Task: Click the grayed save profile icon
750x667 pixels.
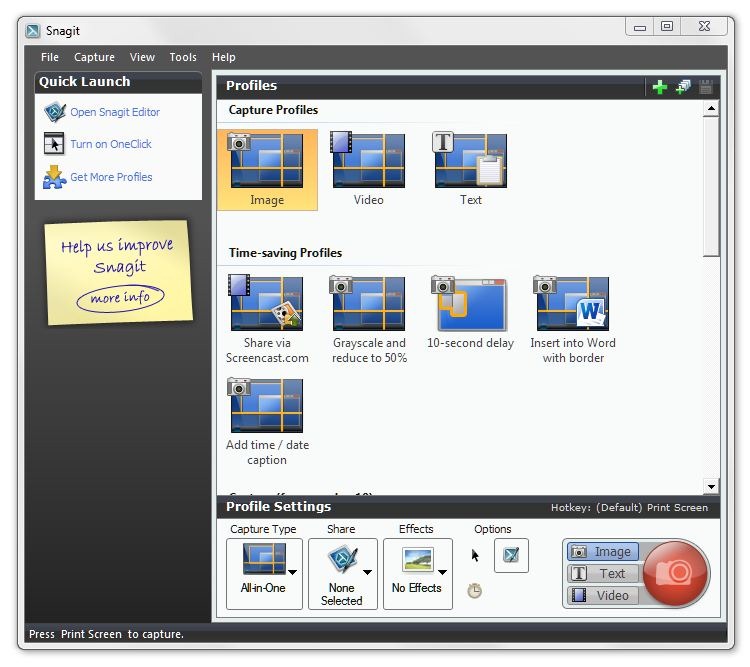Action: tap(706, 87)
